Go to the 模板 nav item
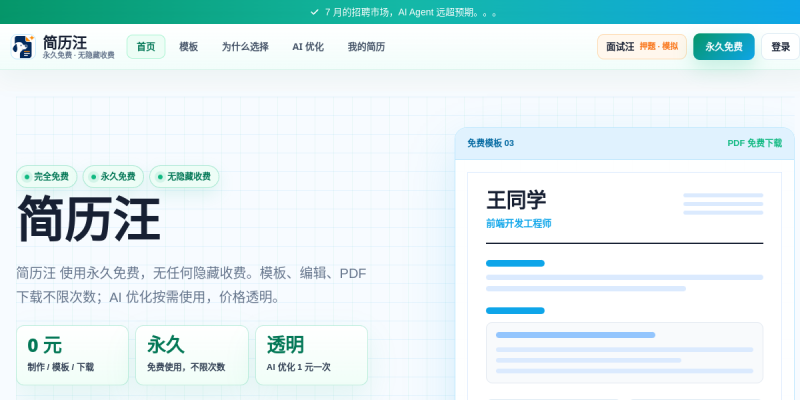Viewport: 800px width, 400px height. (188, 47)
